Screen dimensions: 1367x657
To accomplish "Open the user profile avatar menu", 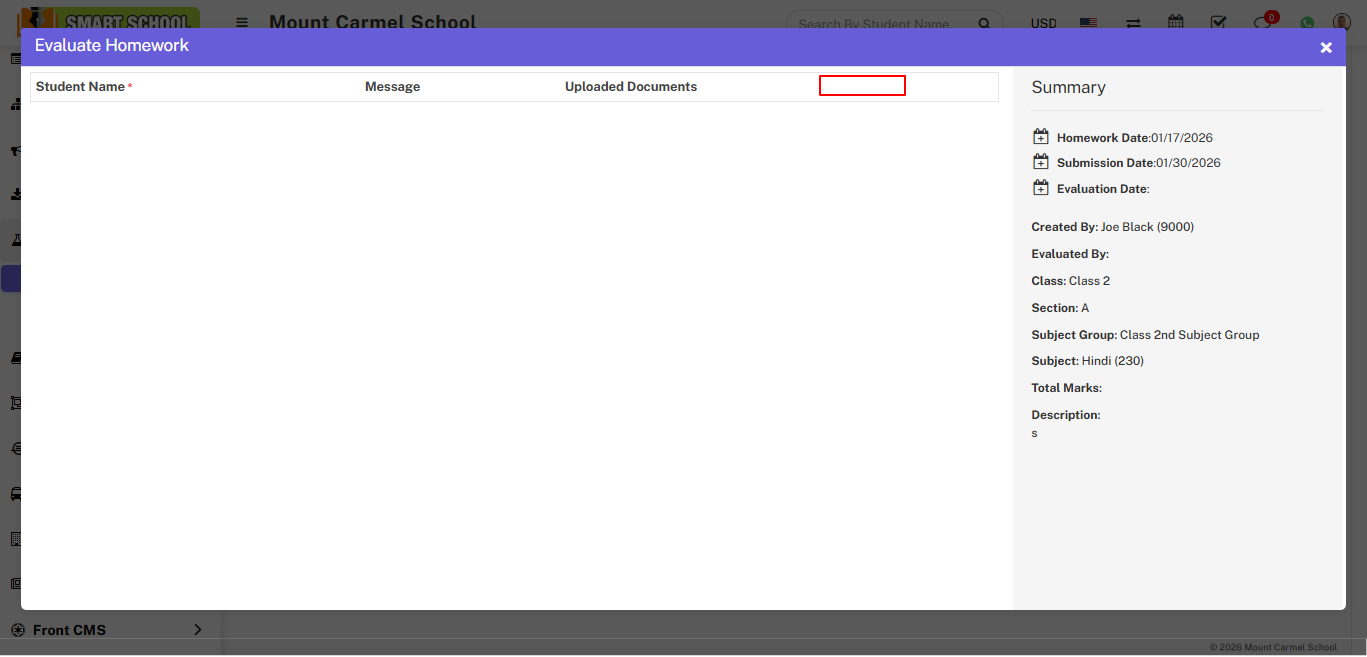I will pos(1341,22).
